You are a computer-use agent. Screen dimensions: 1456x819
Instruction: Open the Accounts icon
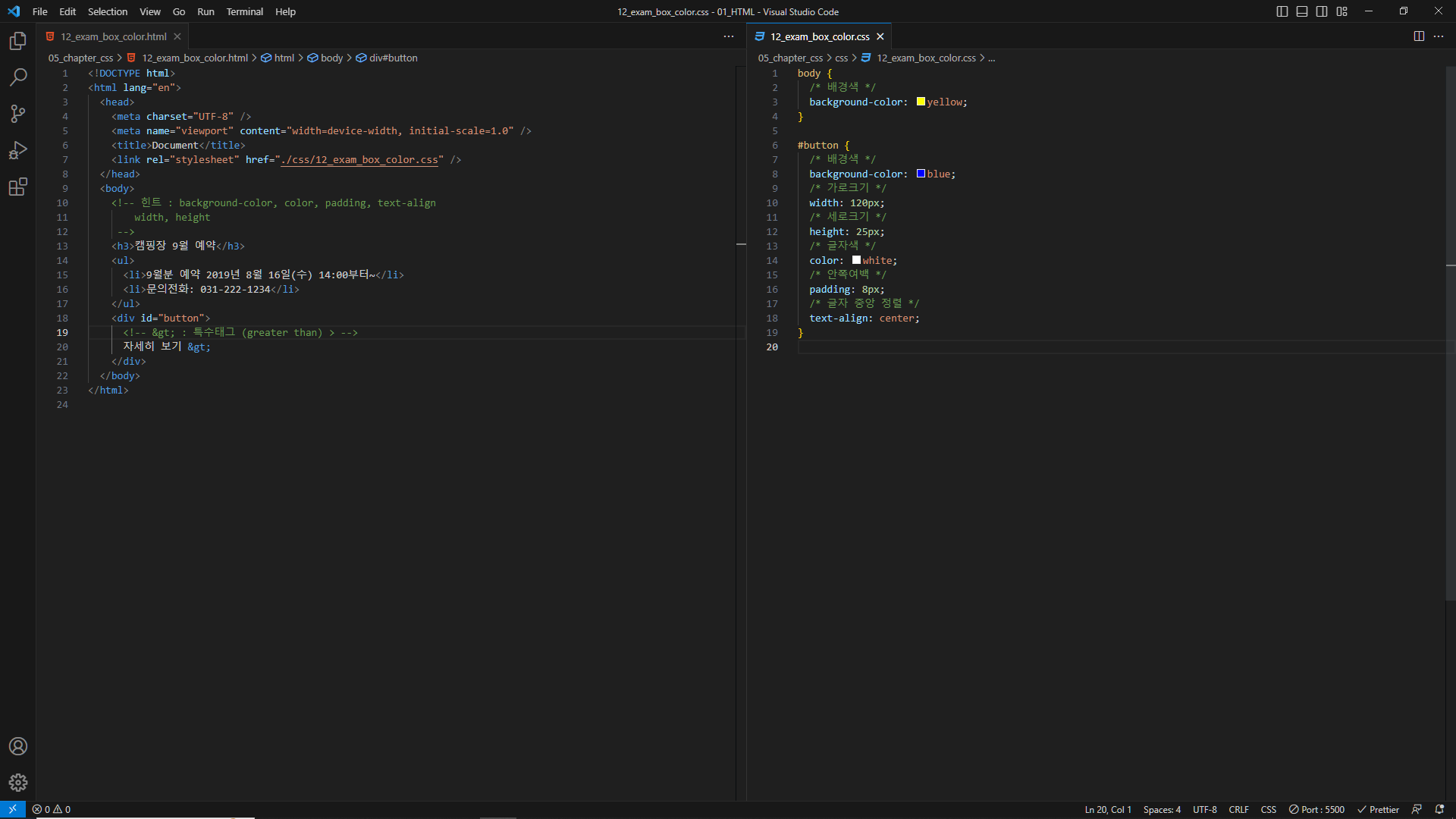(x=18, y=746)
